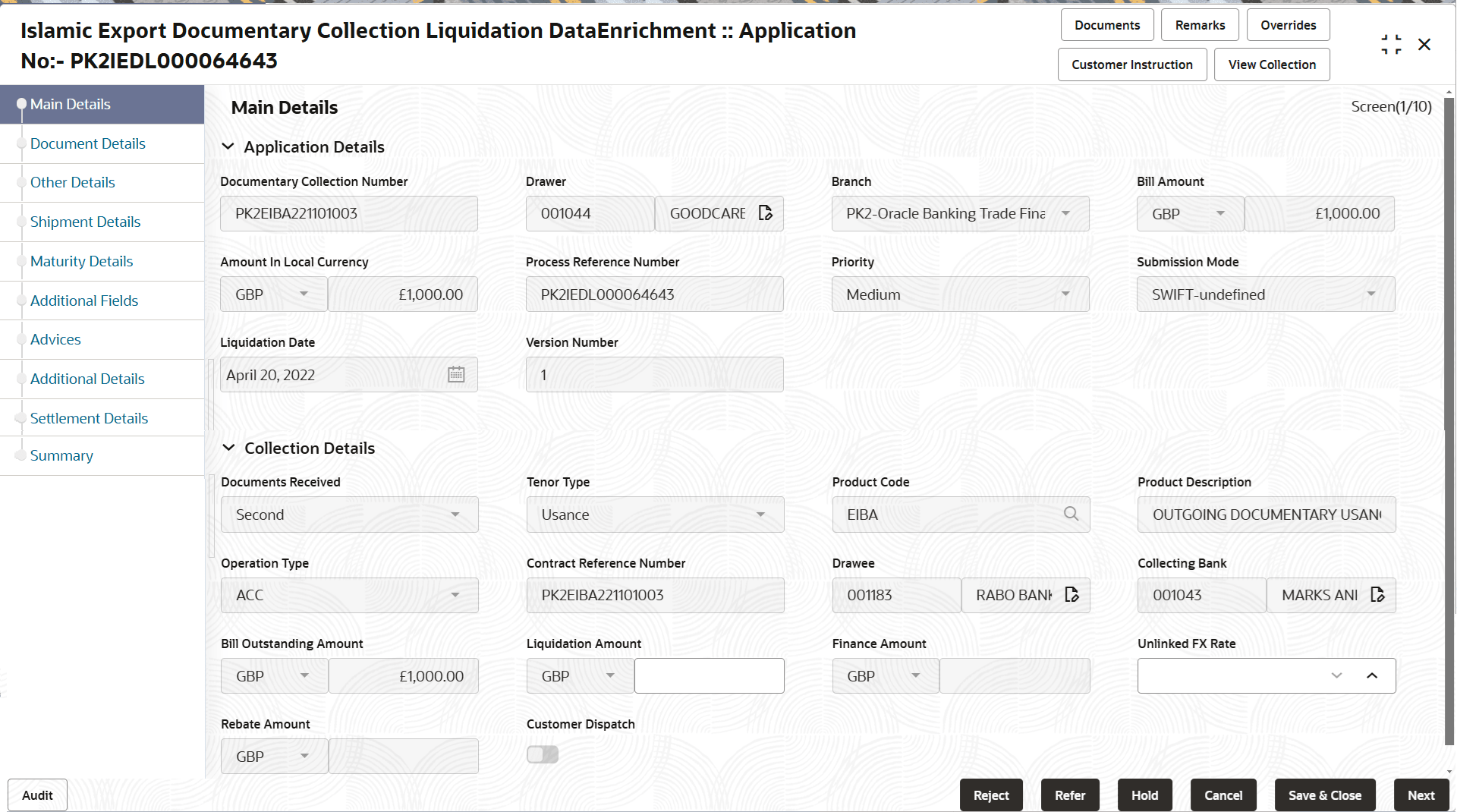Enable the Customer Dispatch toggle
The image size is (1457, 812).
[x=542, y=754]
